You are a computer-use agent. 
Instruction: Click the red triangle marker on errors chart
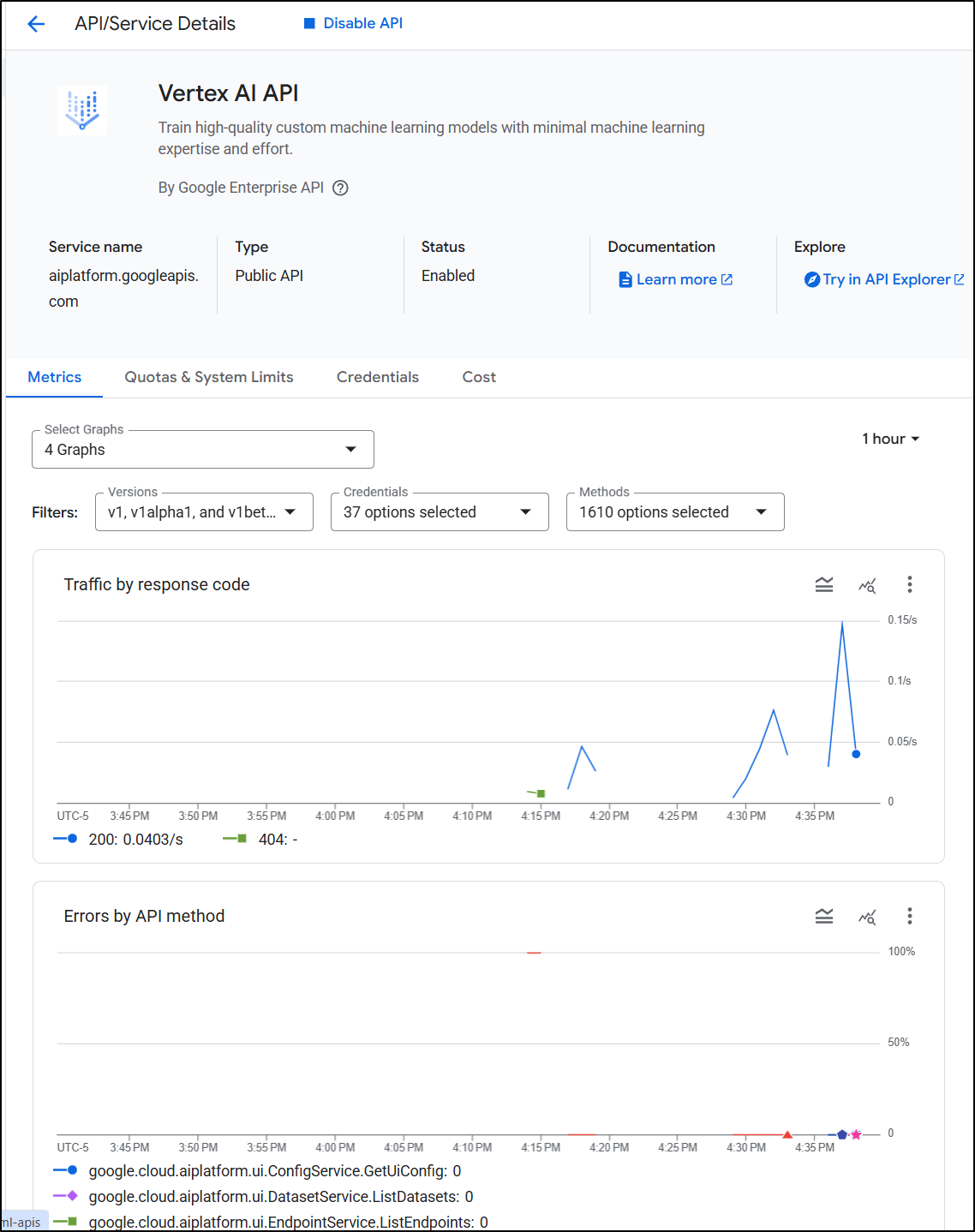787,1134
